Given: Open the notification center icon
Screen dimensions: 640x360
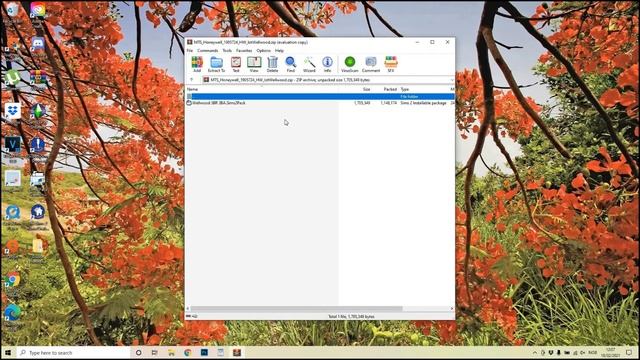Looking at the screenshot, I should tap(629, 353).
